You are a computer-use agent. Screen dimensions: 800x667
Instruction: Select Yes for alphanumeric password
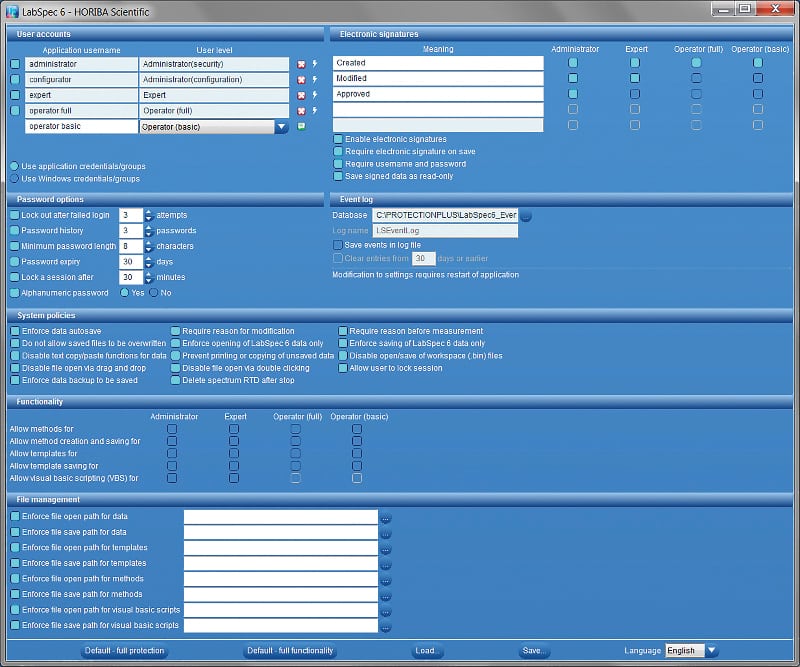point(124,293)
